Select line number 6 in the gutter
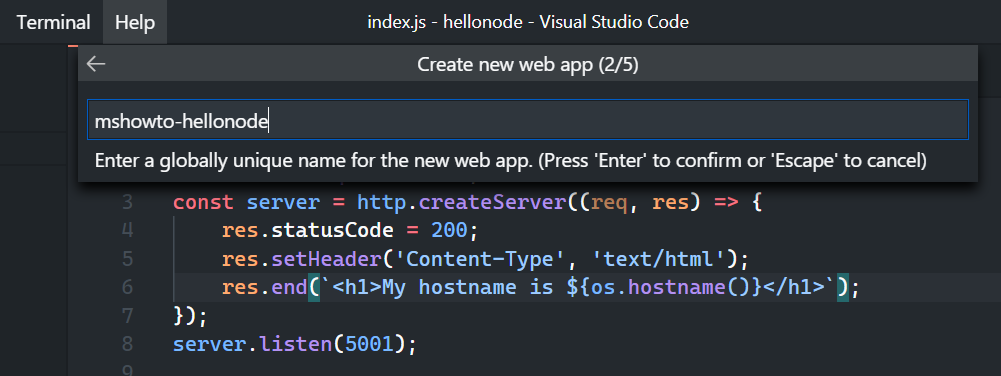Image resolution: width=1001 pixels, height=376 pixels. 127,287
